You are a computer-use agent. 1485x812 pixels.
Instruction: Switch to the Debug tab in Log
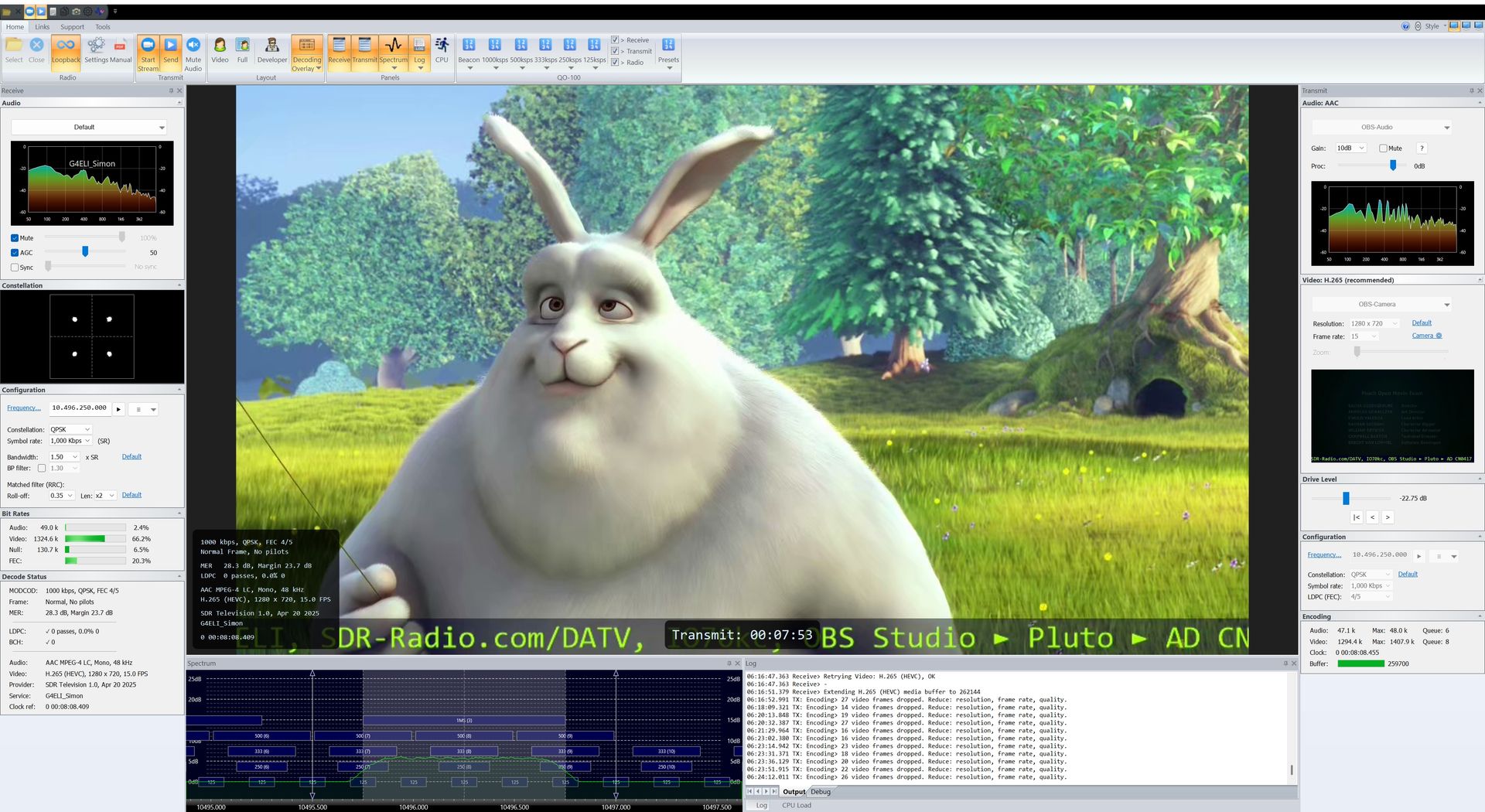[821, 791]
